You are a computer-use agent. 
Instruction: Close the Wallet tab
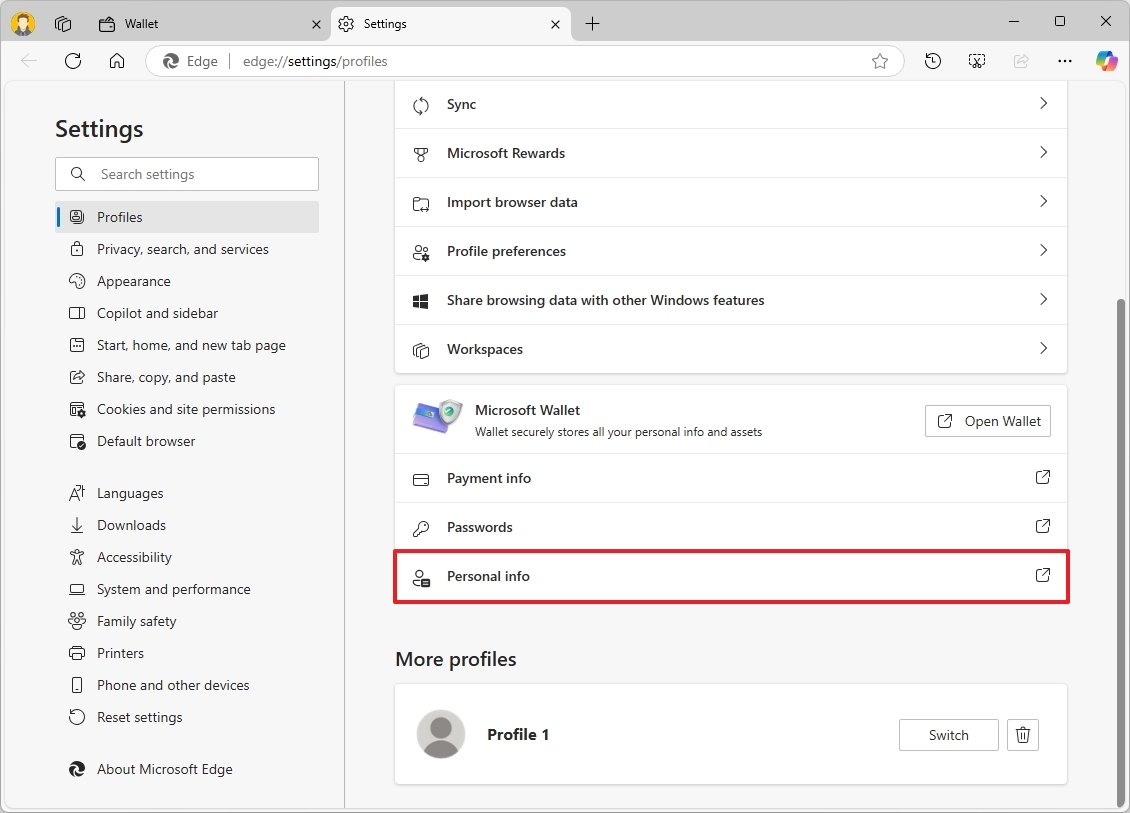click(316, 25)
